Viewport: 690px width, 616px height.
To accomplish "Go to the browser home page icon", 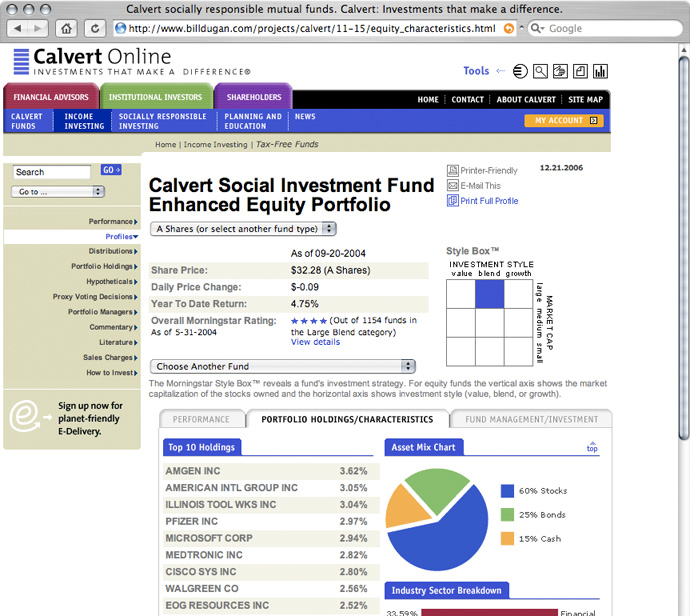I will (x=66, y=29).
